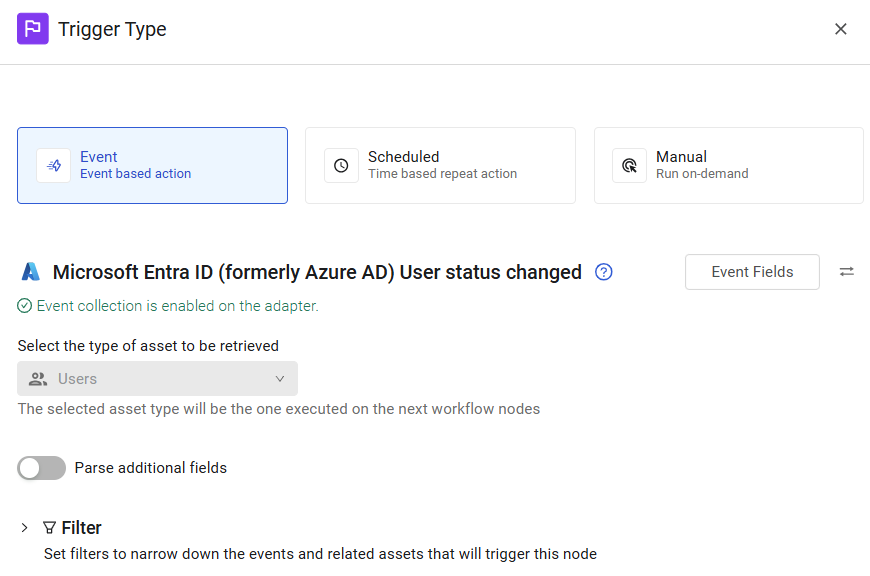Image resolution: width=870 pixels, height=576 pixels.
Task: Click the Event trigger lightning icon
Action: pyautogui.click(x=54, y=165)
